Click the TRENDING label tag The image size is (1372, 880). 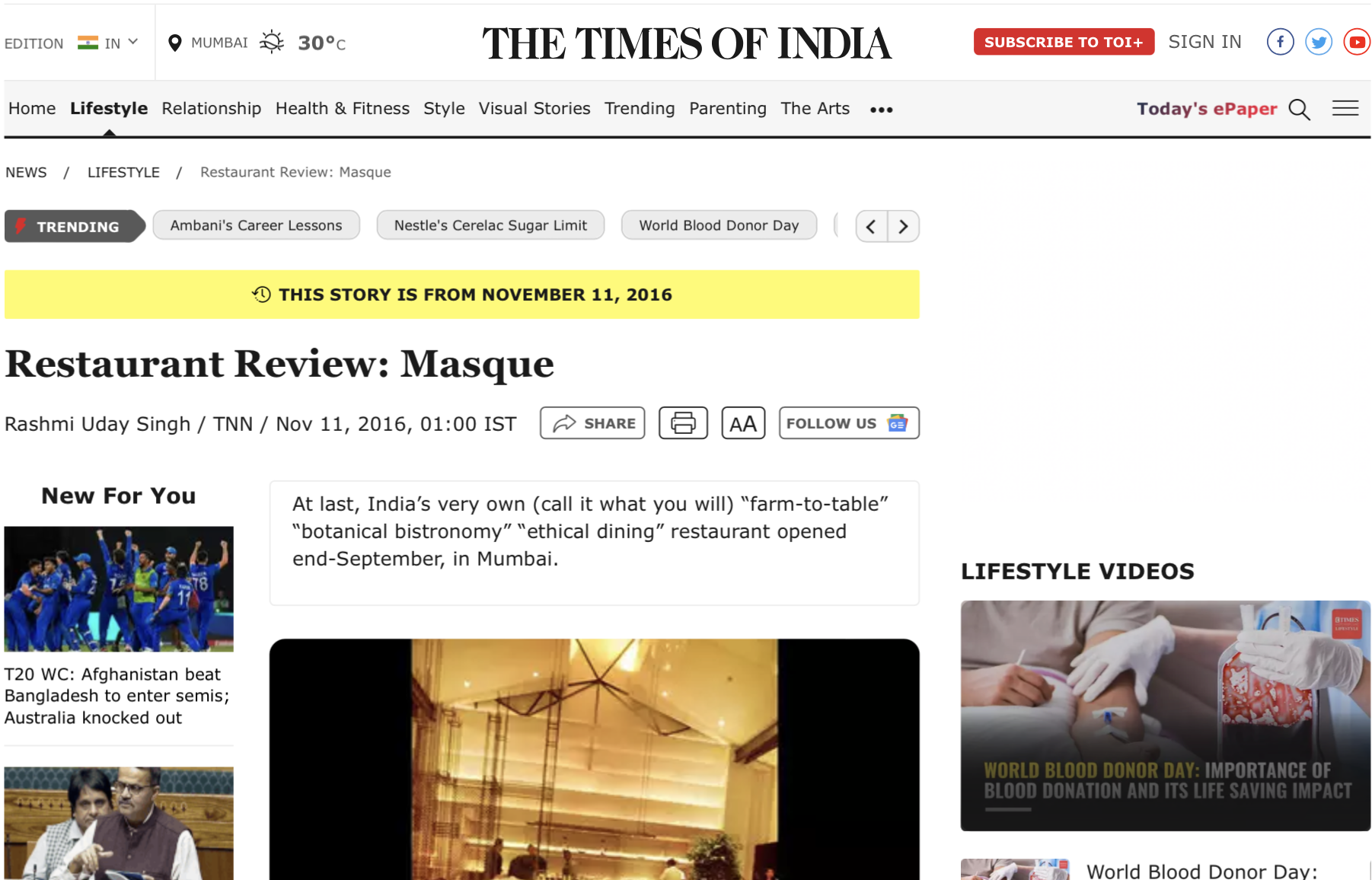(x=74, y=226)
